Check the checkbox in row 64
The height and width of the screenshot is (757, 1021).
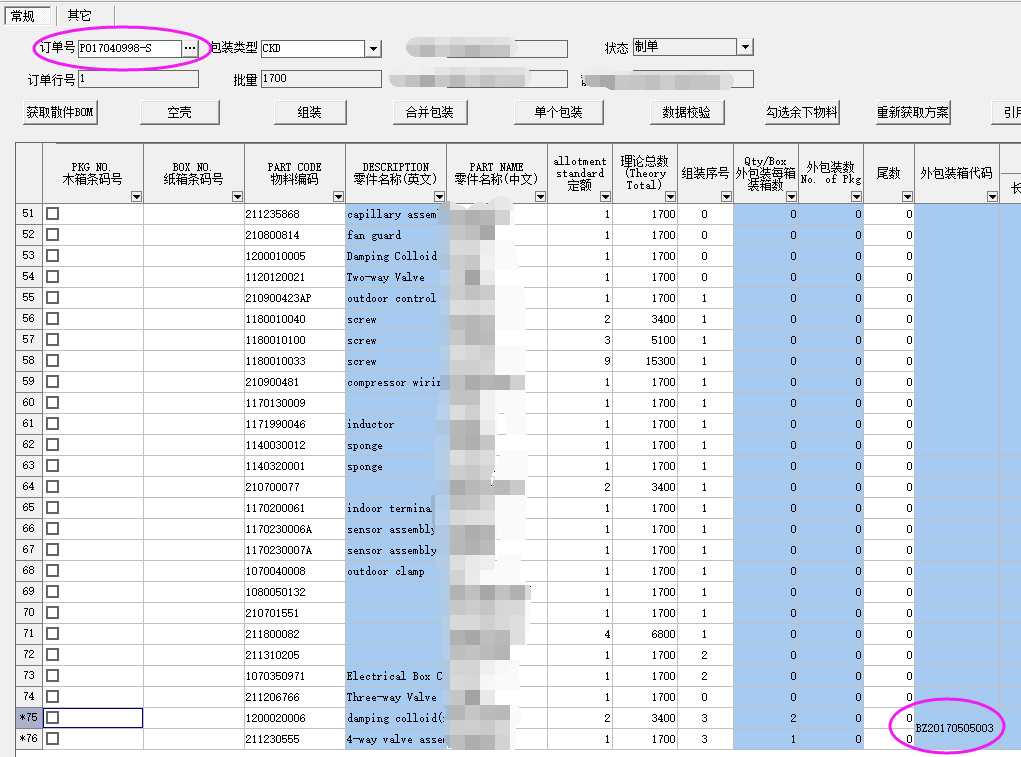(x=53, y=487)
